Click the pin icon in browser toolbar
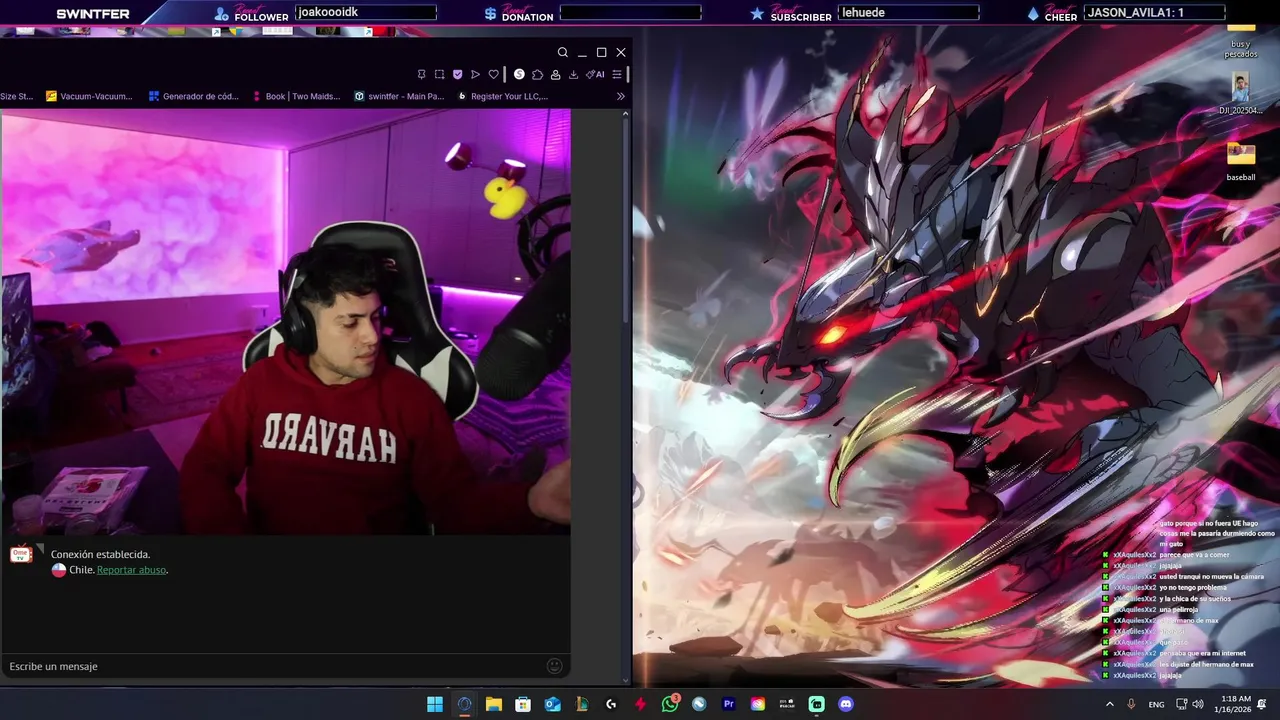Image resolution: width=1280 pixels, height=720 pixels. tap(421, 74)
